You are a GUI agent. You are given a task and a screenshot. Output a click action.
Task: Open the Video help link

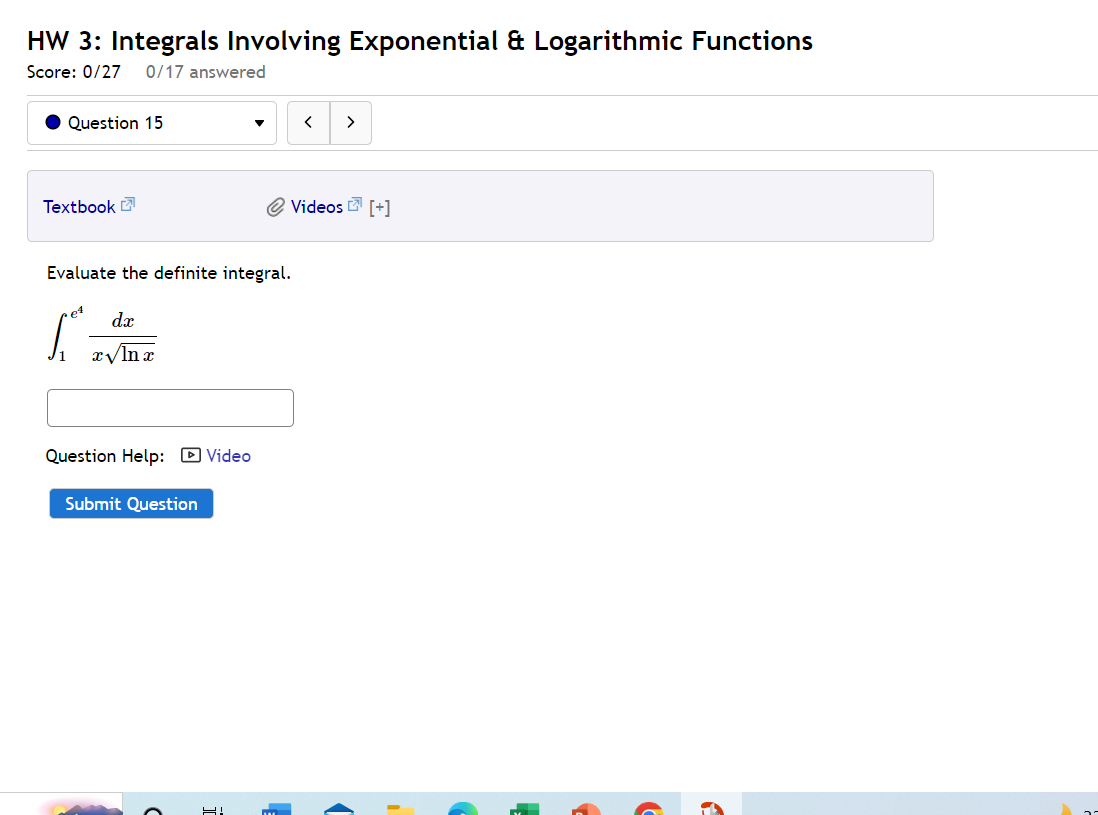tap(228, 455)
